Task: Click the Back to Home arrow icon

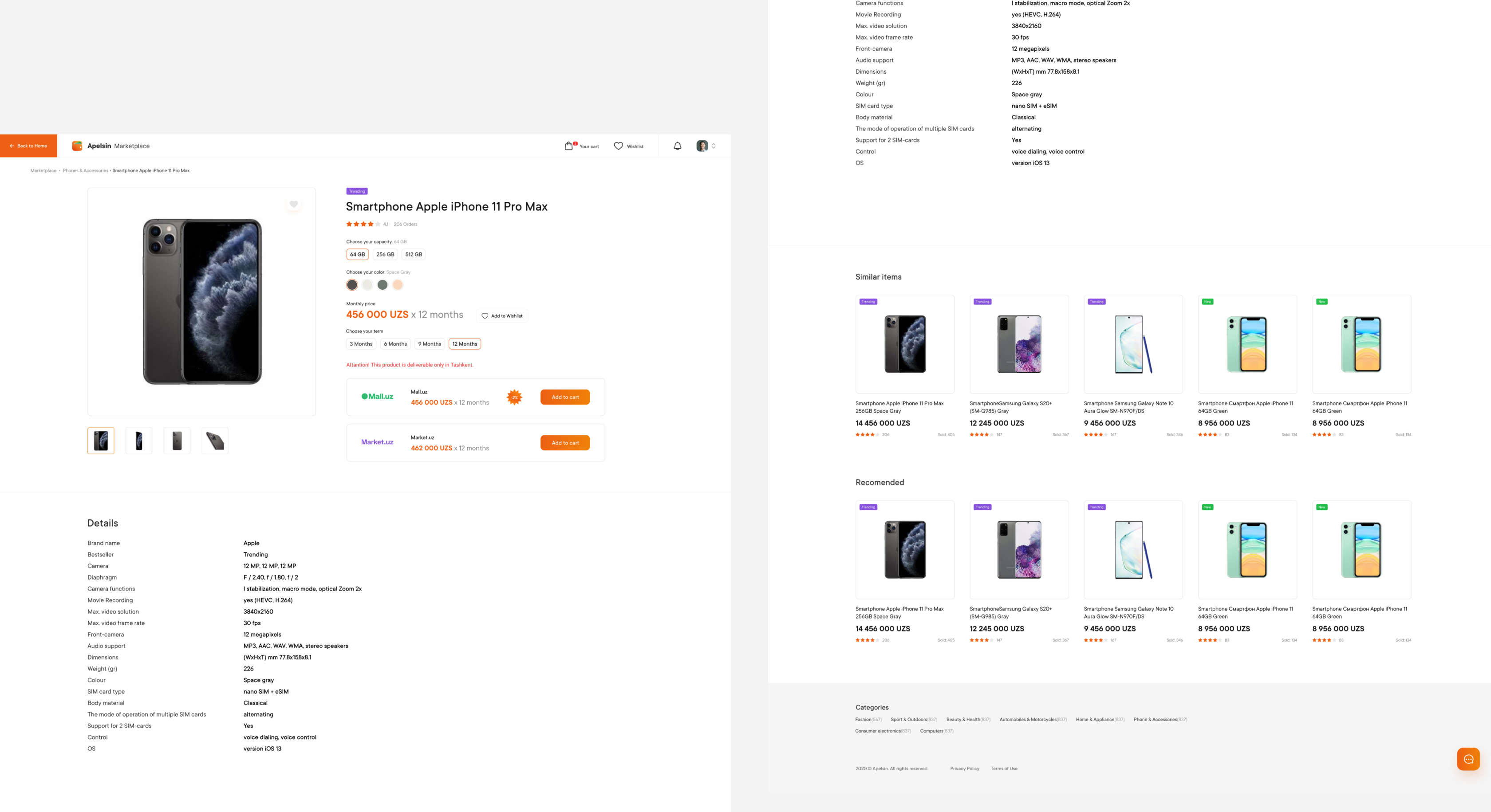Action: 11,146
